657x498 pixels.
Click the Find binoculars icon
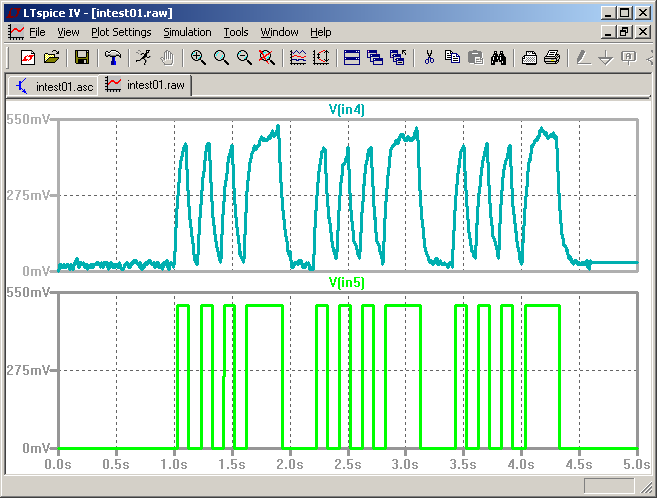point(498,57)
